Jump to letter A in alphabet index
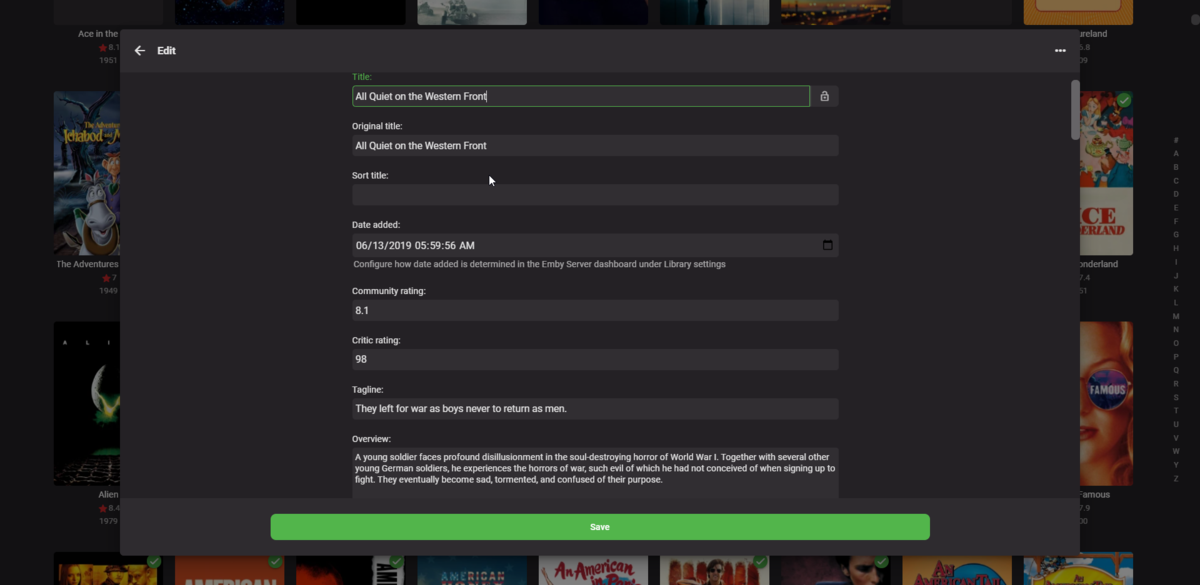1200x585 pixels. pos(1176,153)
